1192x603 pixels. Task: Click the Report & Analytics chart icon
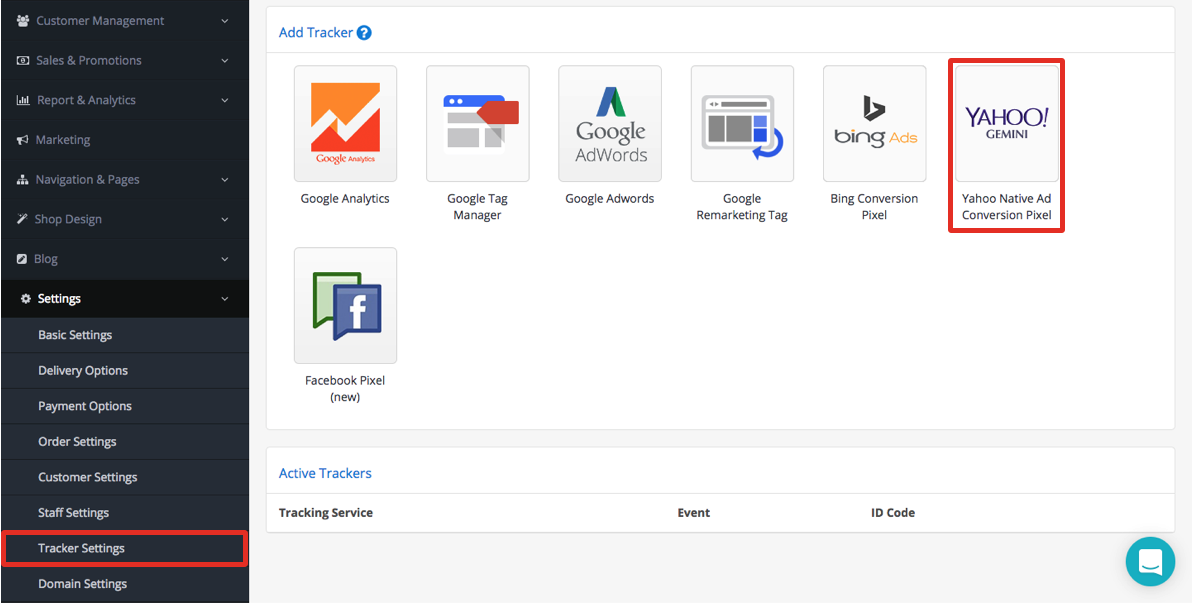click(23, 100)
